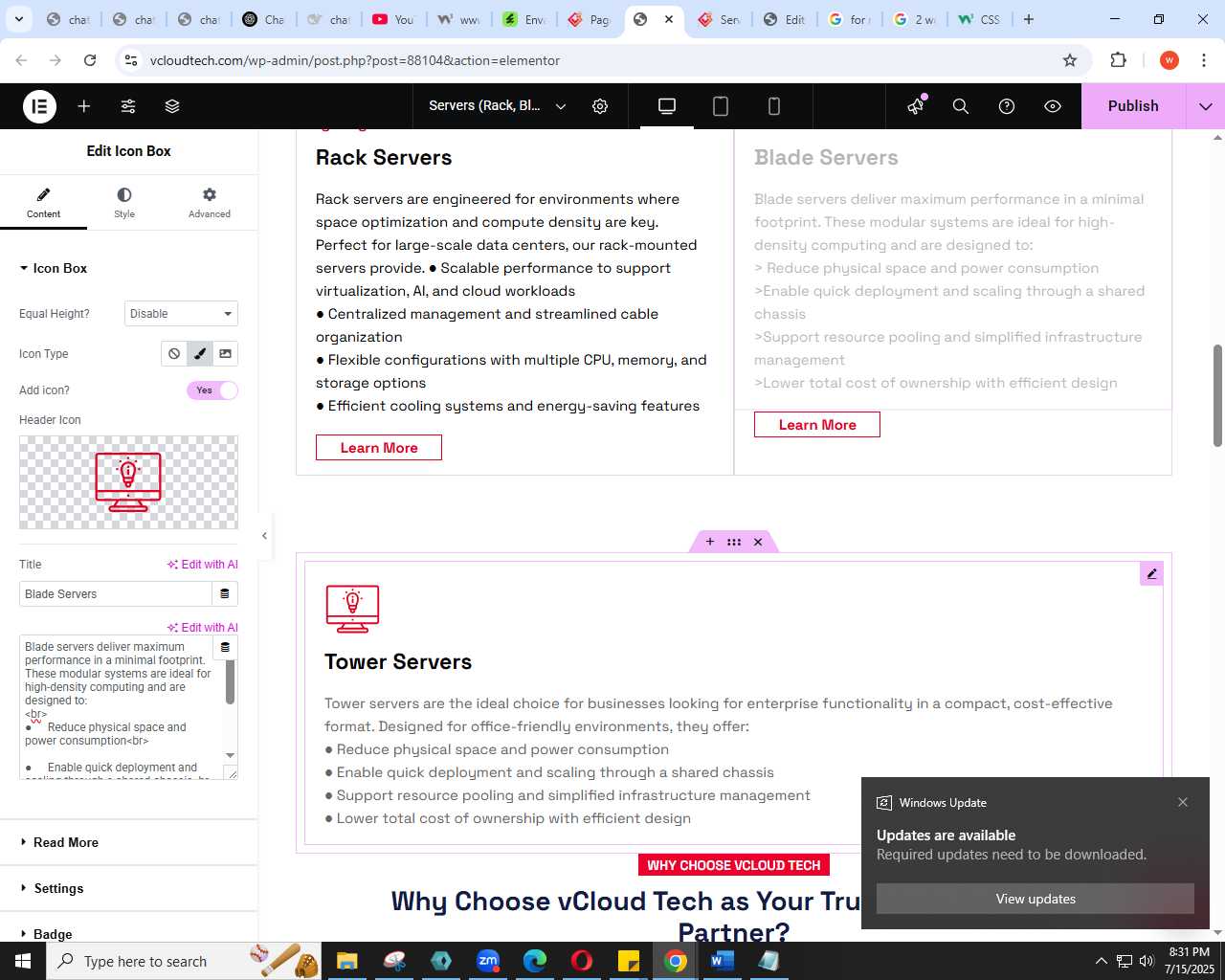The image size is (1225, 980).
Task: Click Learn More under Blade Servers
Action: 817,425
